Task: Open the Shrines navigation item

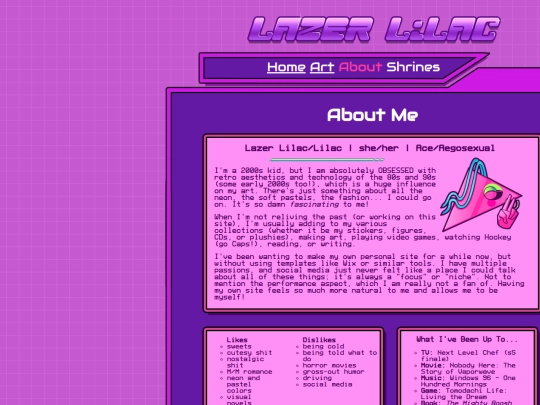Action: [x=413, y=67]
